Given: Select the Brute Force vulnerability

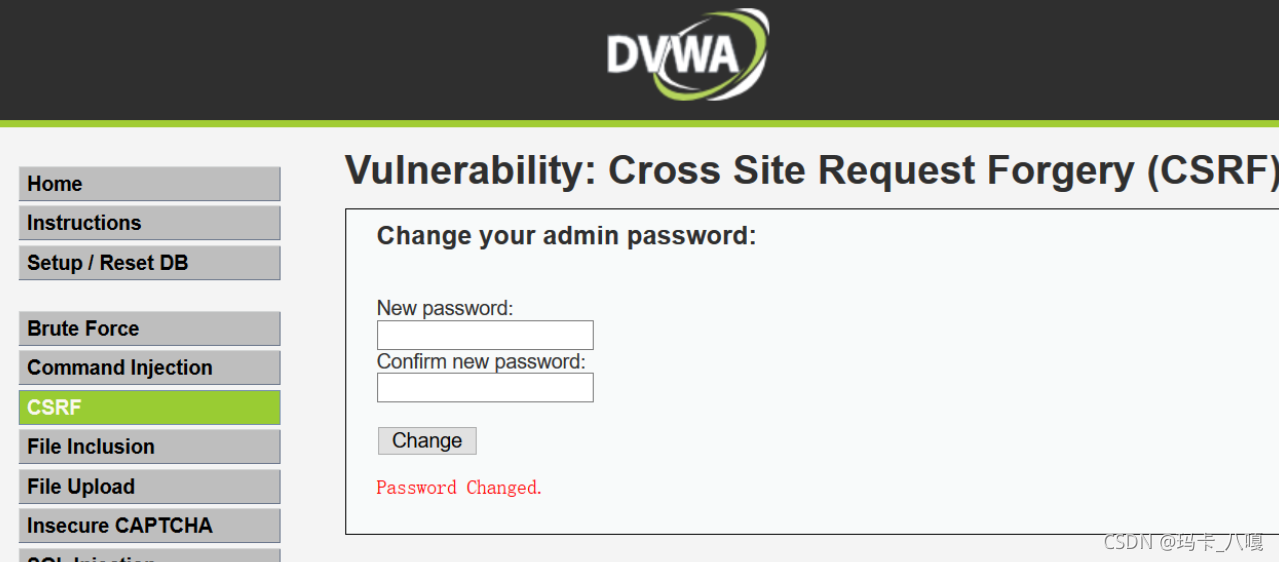Looking at the screenshot, I should [149, 329].
